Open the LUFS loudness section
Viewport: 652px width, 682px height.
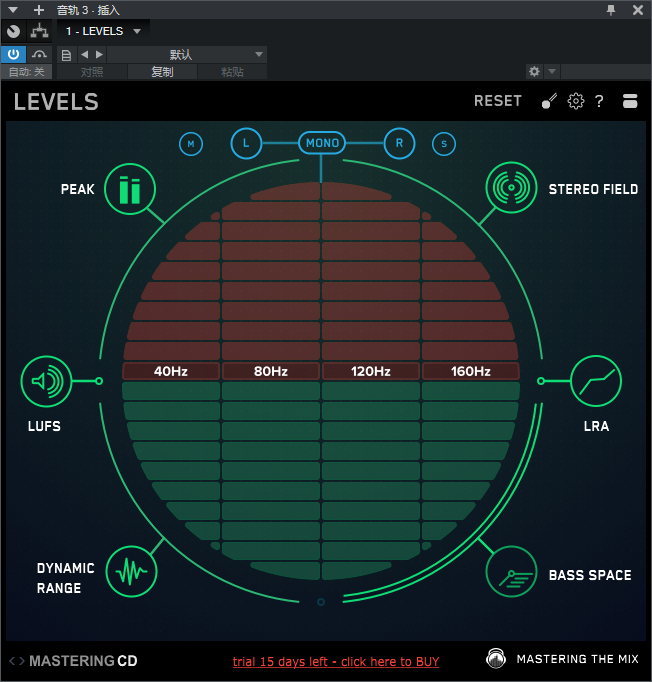(x=46, y=381)
